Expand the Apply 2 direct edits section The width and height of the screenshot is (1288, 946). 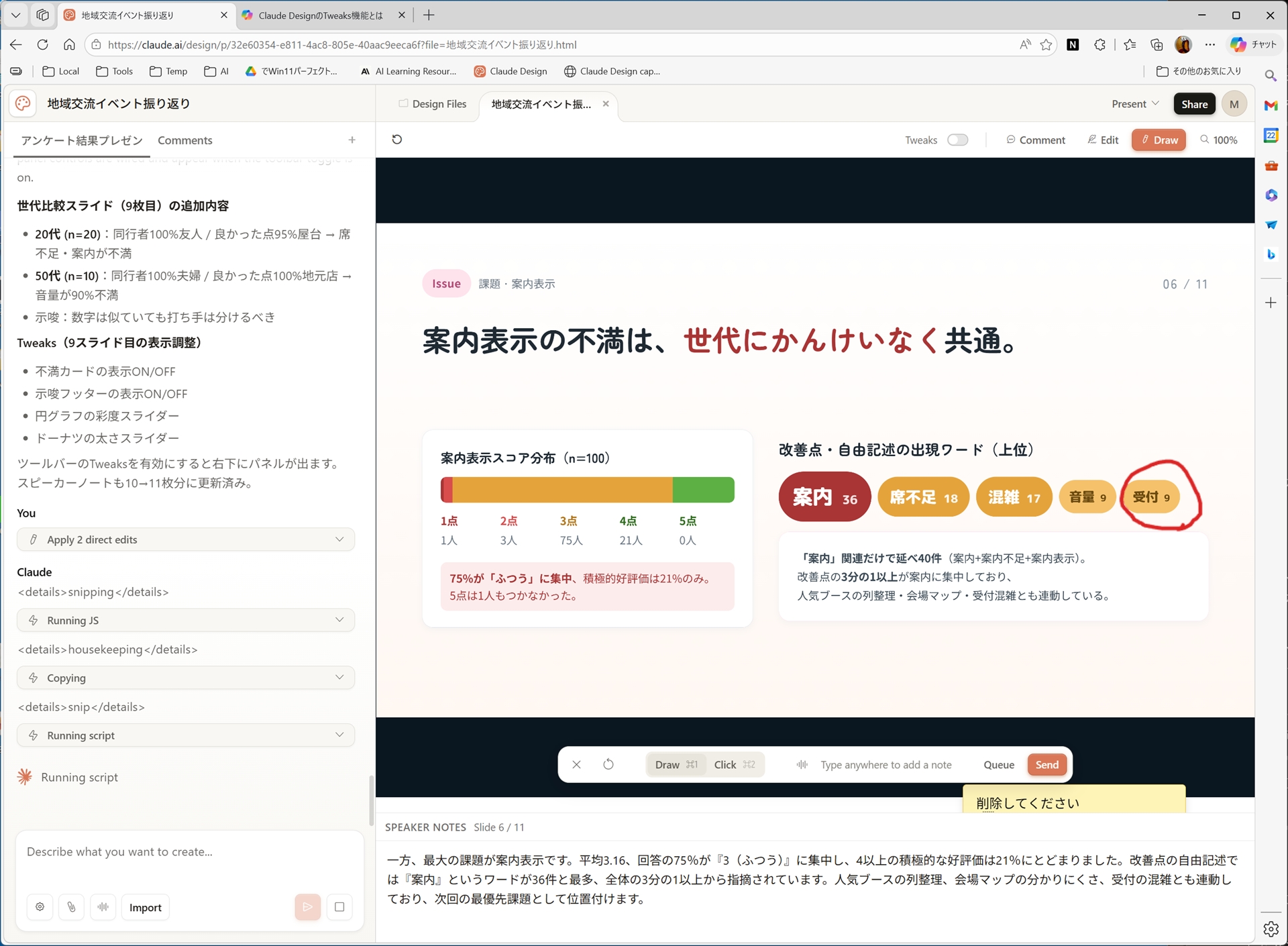tap(186, 539)
